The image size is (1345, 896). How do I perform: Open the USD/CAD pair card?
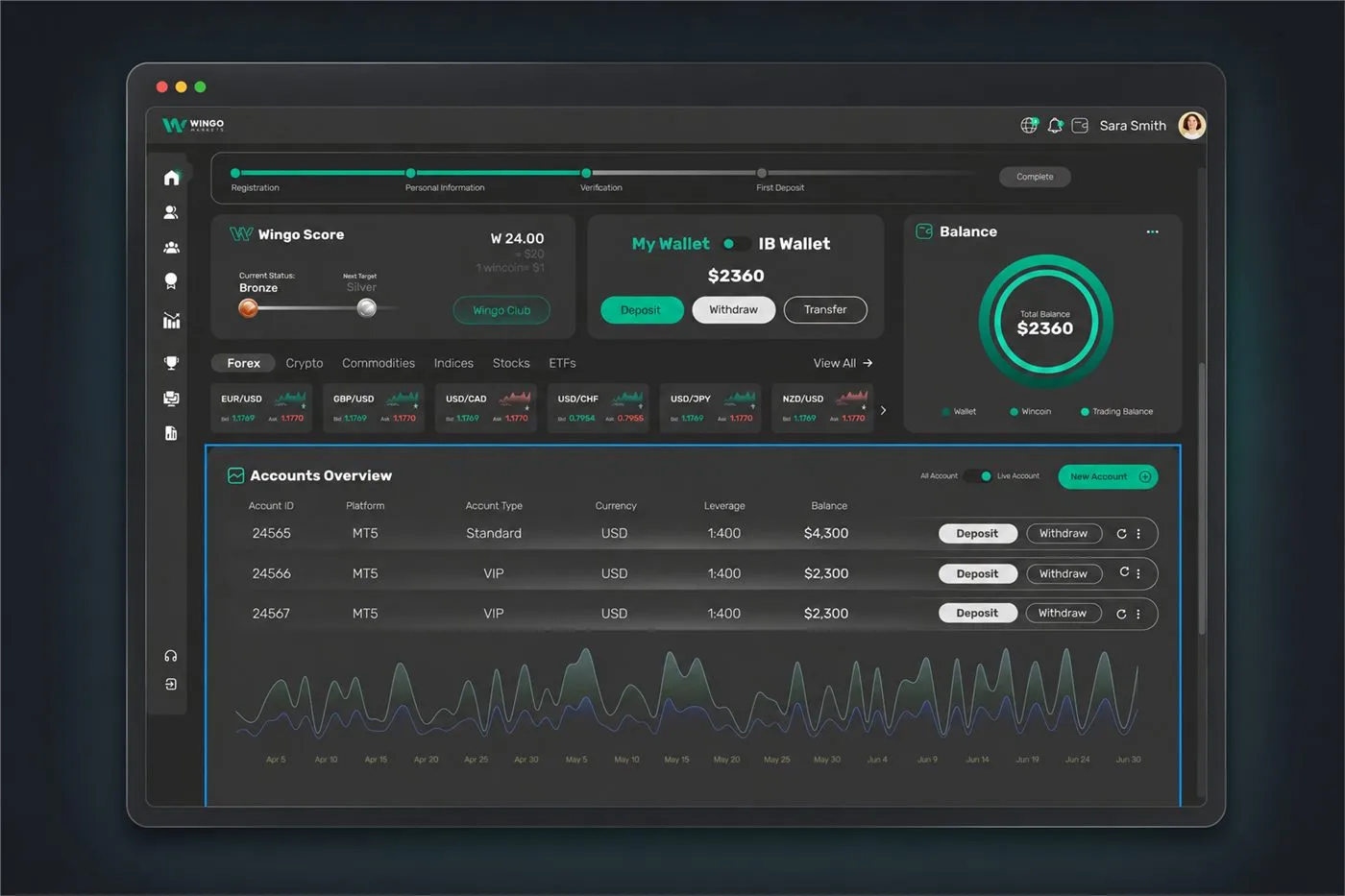[x=486, y=408]
